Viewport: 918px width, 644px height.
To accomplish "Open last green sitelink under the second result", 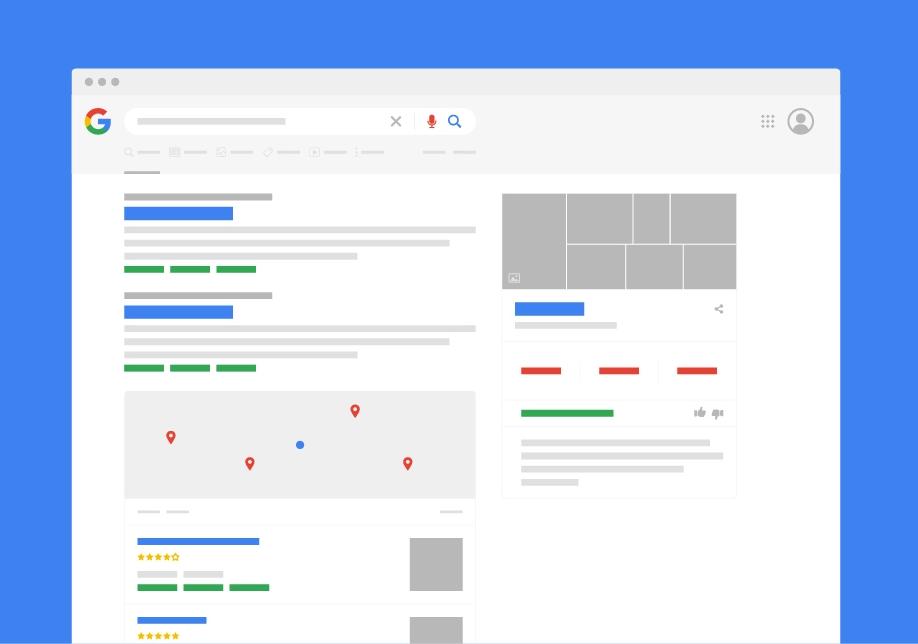I will point(236,368).
